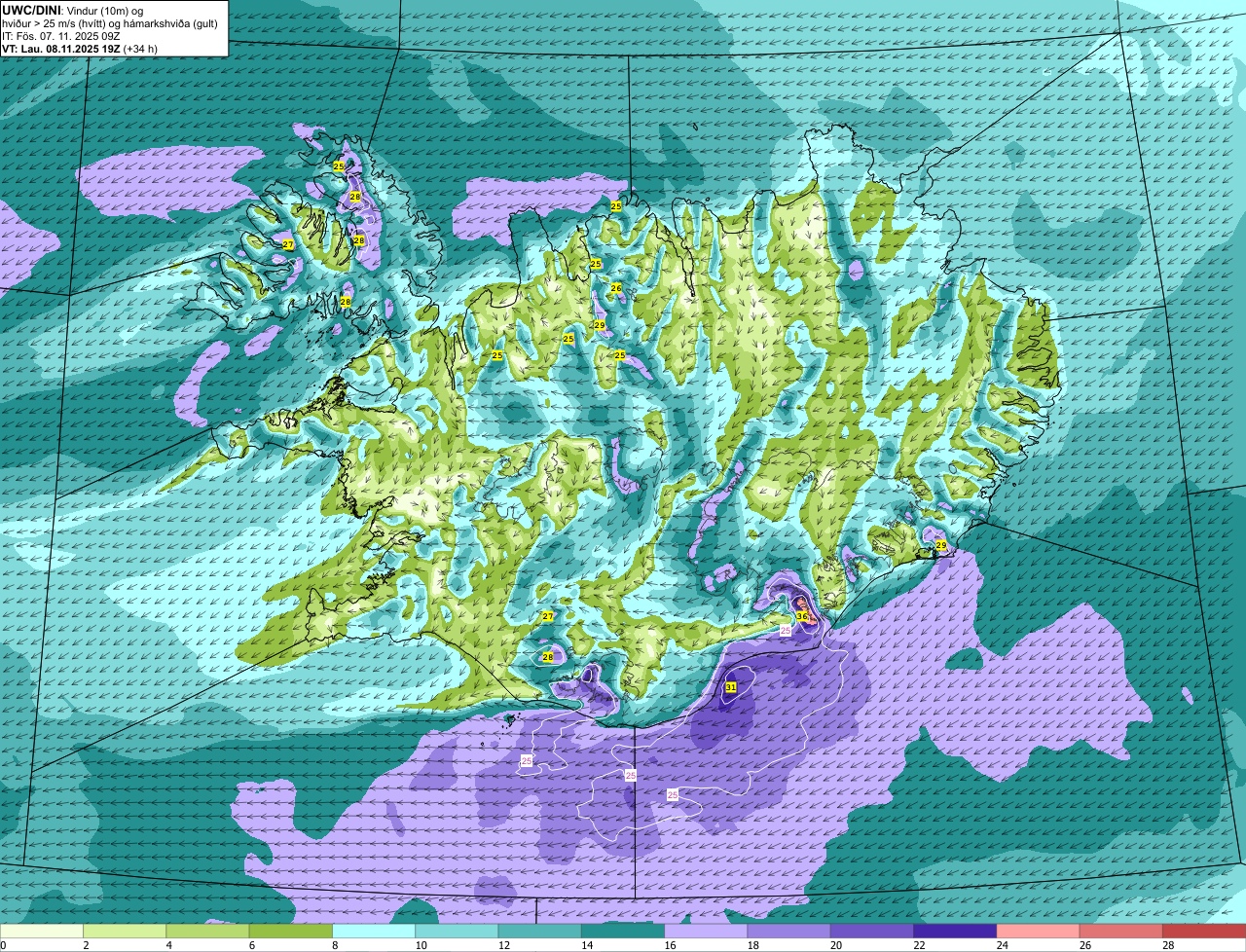1246x952 pixels.
Task: Click the 24 tick label on color scale
Action: (1002, 945)
